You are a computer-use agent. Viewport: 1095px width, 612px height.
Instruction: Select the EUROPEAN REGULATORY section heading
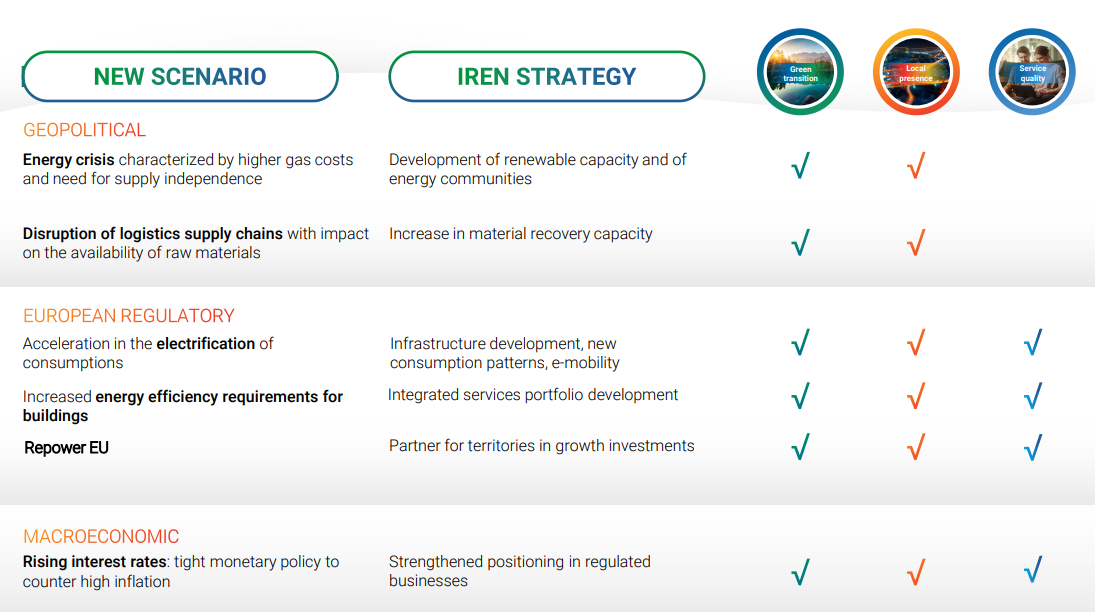coord(128,316)
